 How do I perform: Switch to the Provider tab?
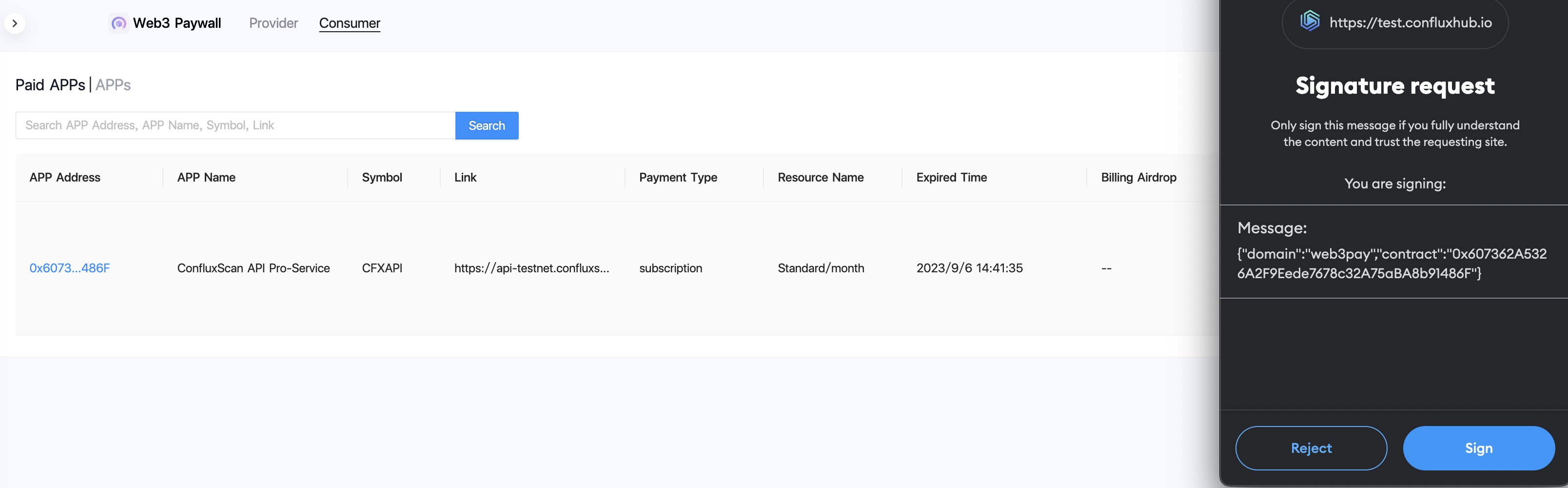pos(274,23)
